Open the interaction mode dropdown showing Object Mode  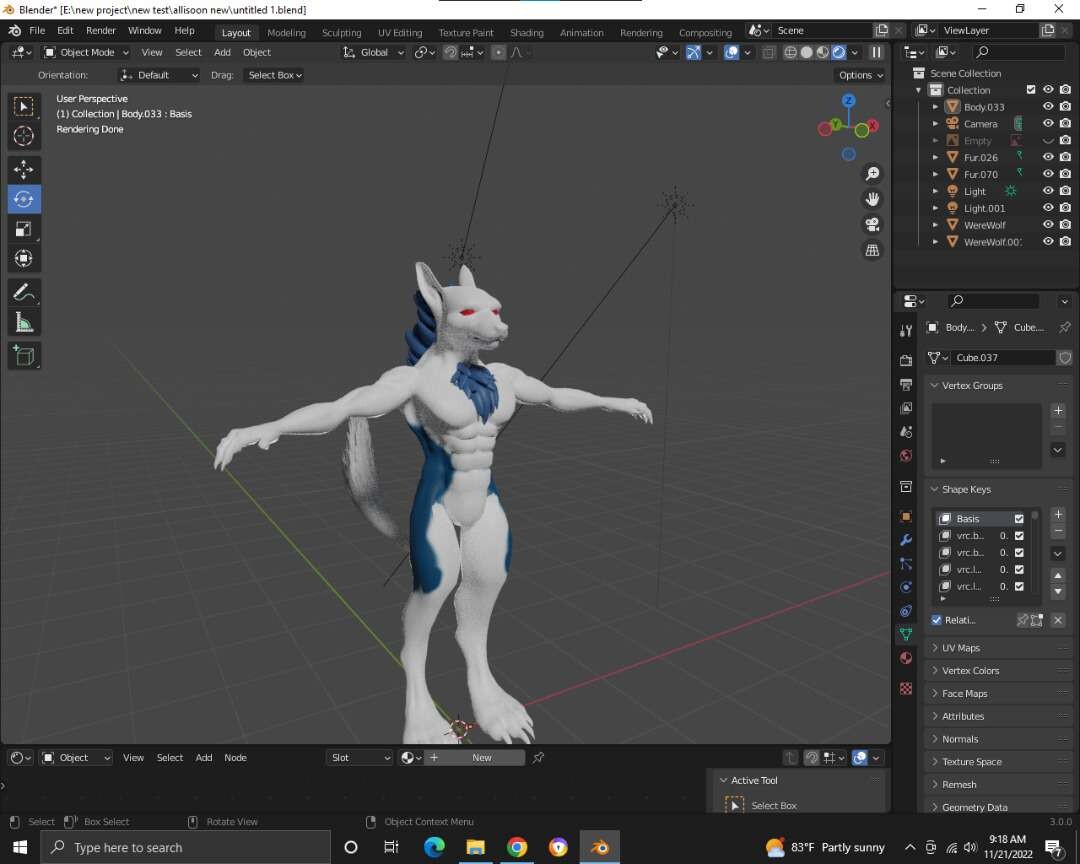(85, 52)
